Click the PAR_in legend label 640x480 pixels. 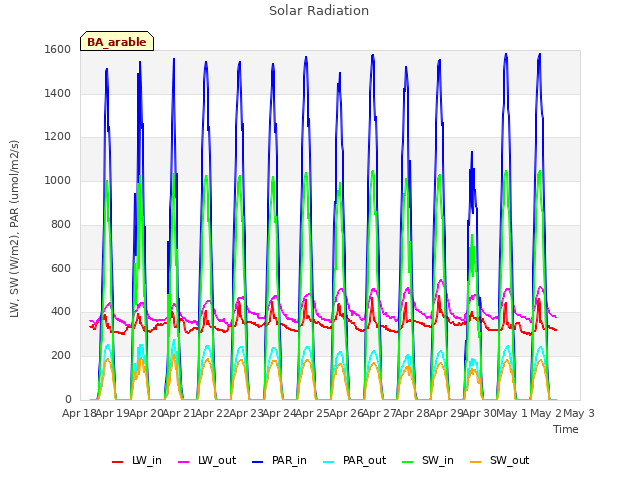click(x=289, y=460)
